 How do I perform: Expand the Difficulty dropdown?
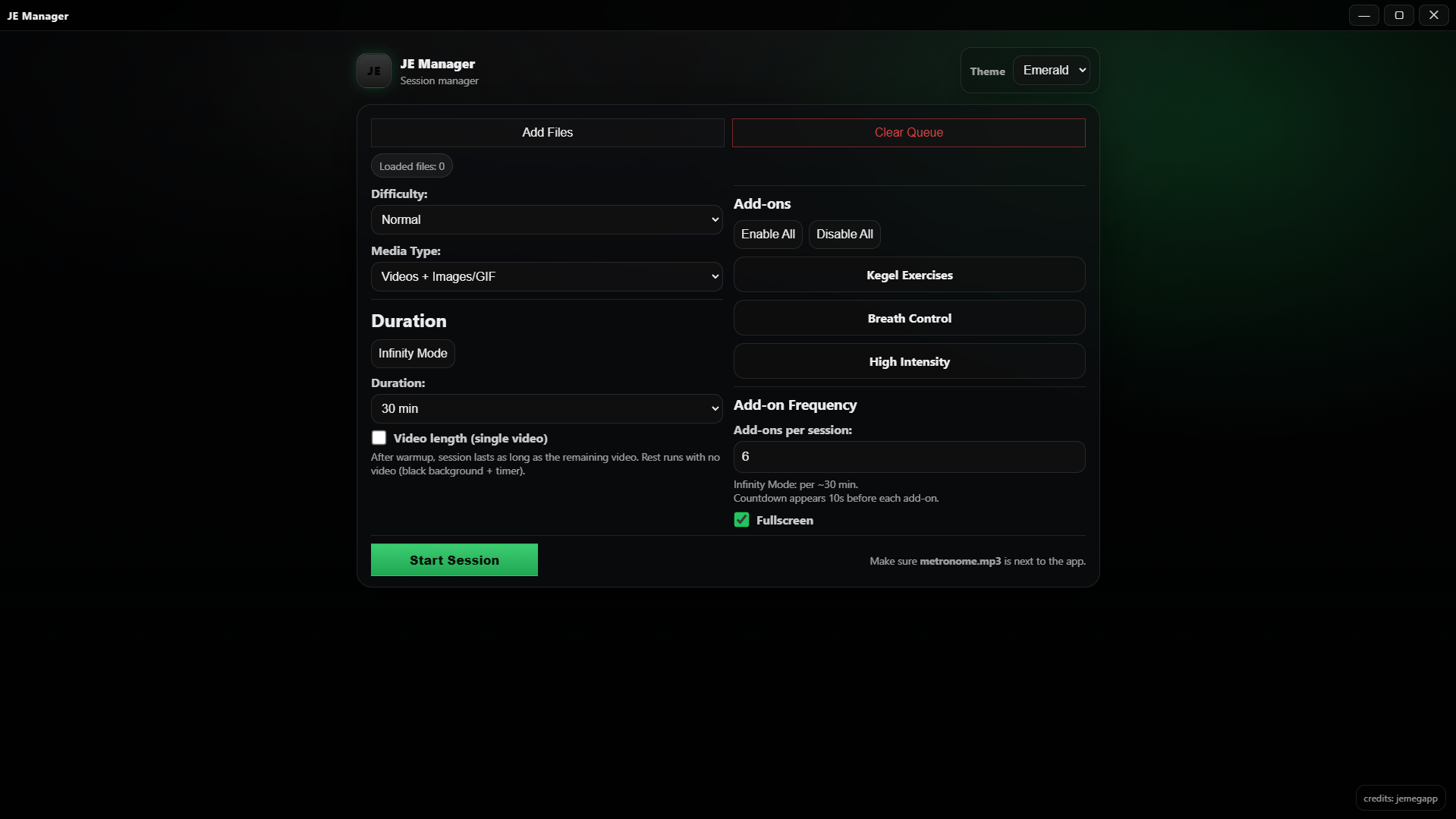pos(546,220)
